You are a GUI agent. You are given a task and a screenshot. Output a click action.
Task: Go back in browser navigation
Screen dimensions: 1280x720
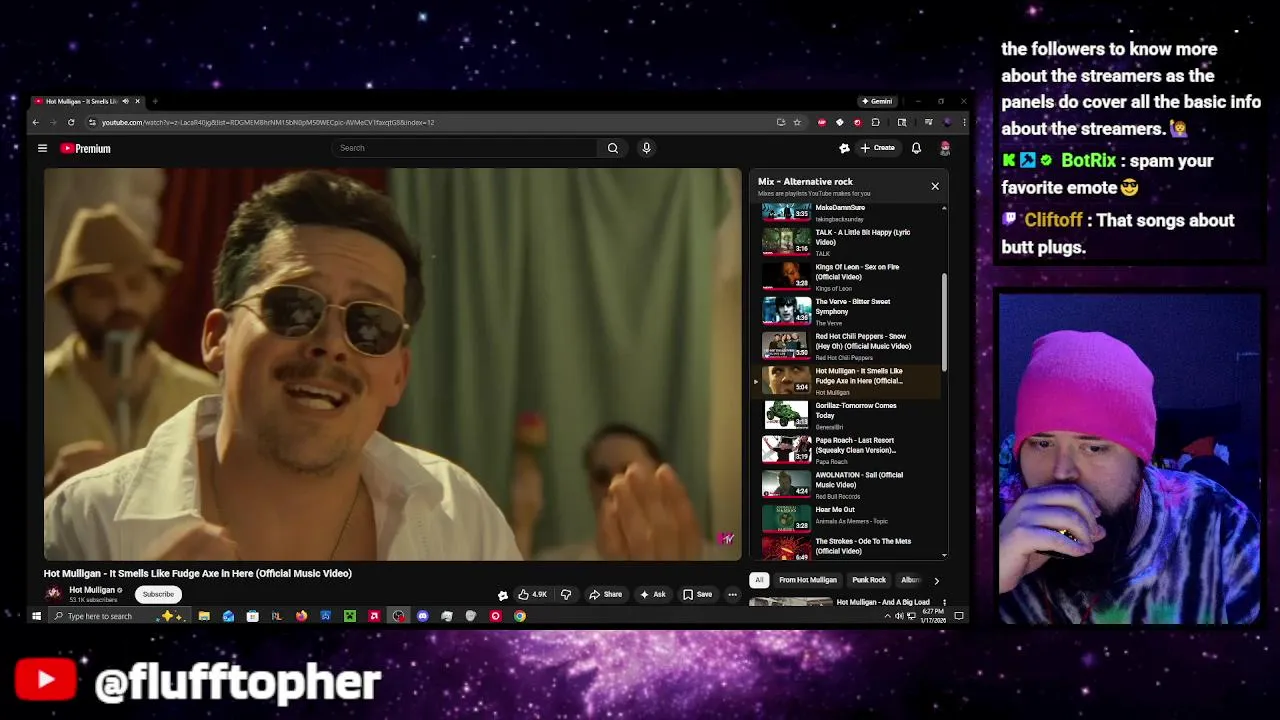click(35, 122)
